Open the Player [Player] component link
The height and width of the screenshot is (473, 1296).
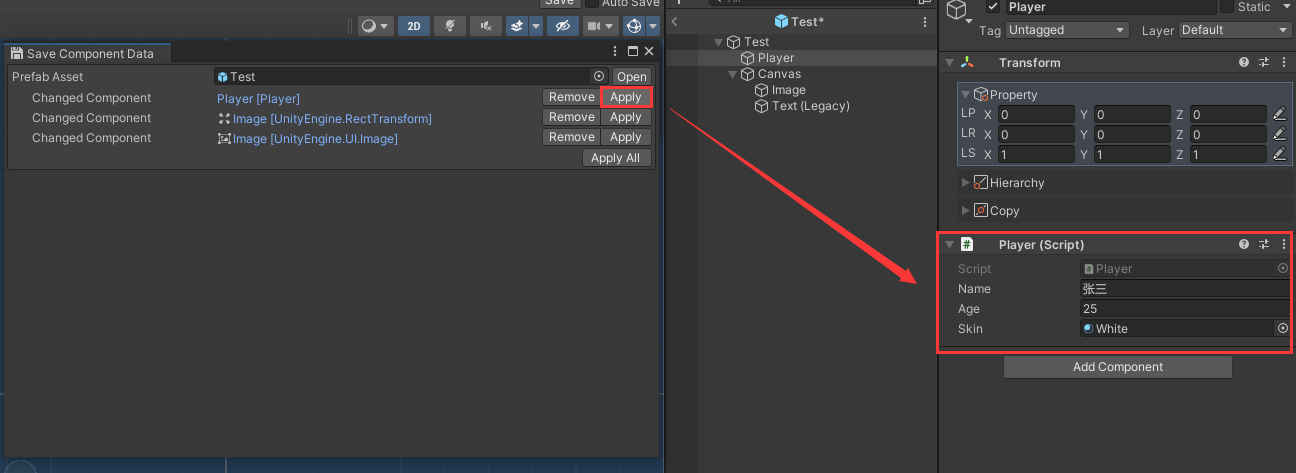point(258,98)
